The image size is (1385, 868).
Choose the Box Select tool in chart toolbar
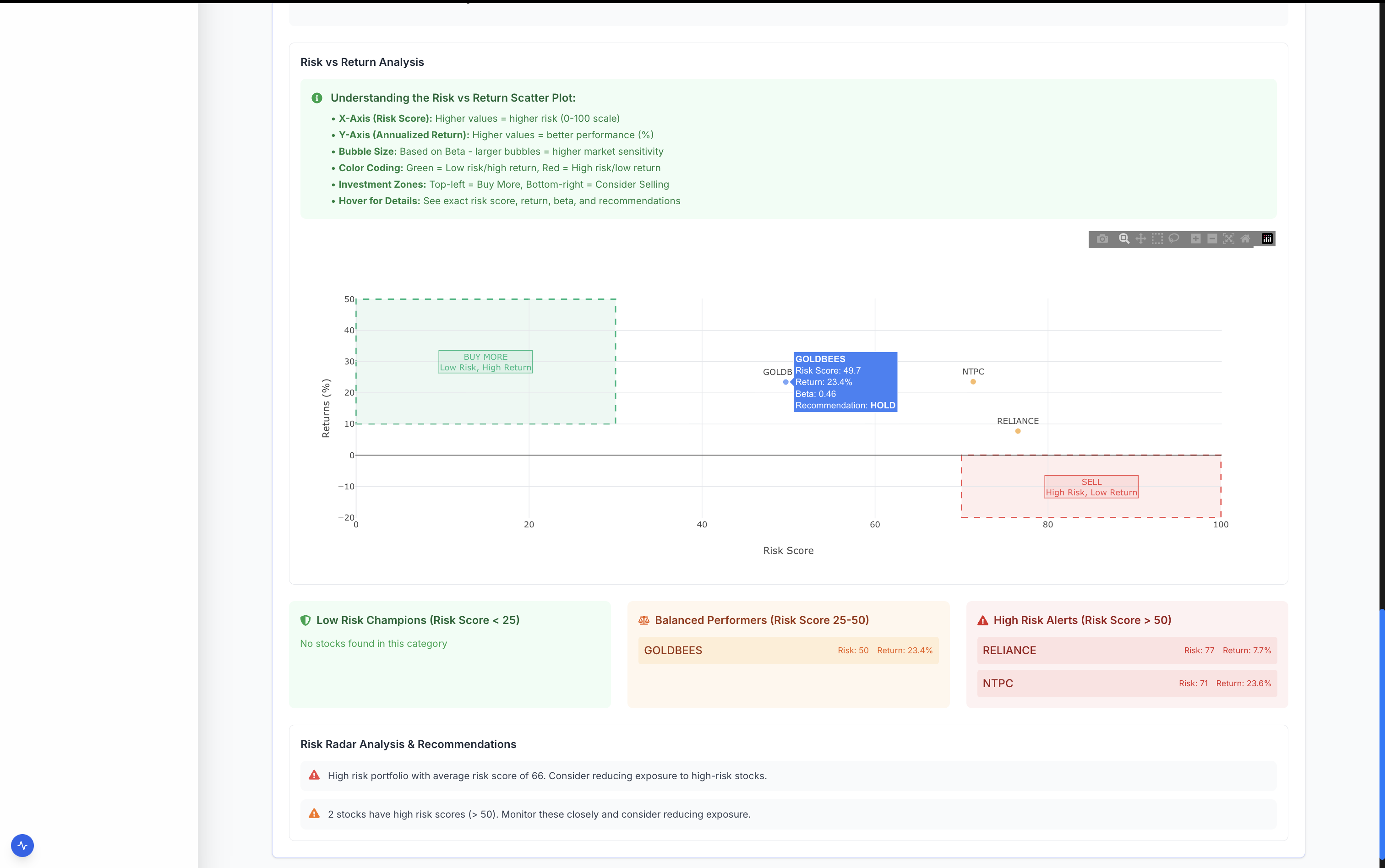pyautogui.click(x=1157, y=239)
